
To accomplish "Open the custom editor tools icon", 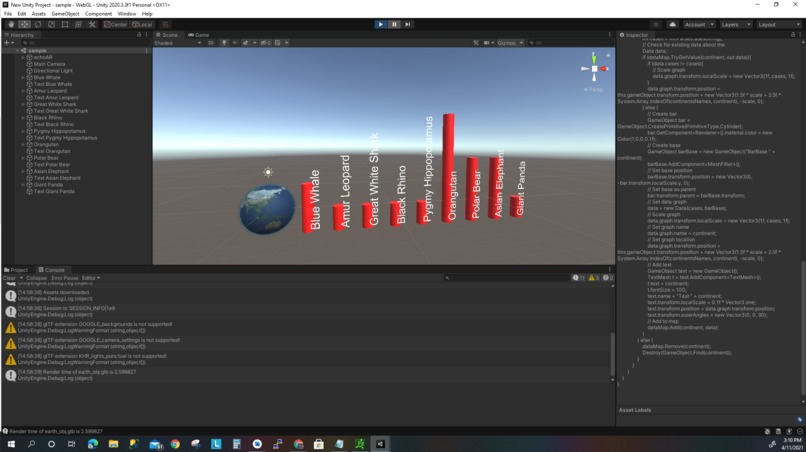I will [92, 24].
